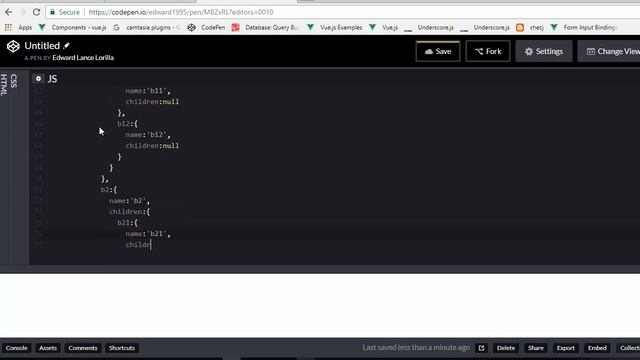Switch to the HTML editor tab
The height and width of the screenshot is (360, 640).
[x=4, y=85]
